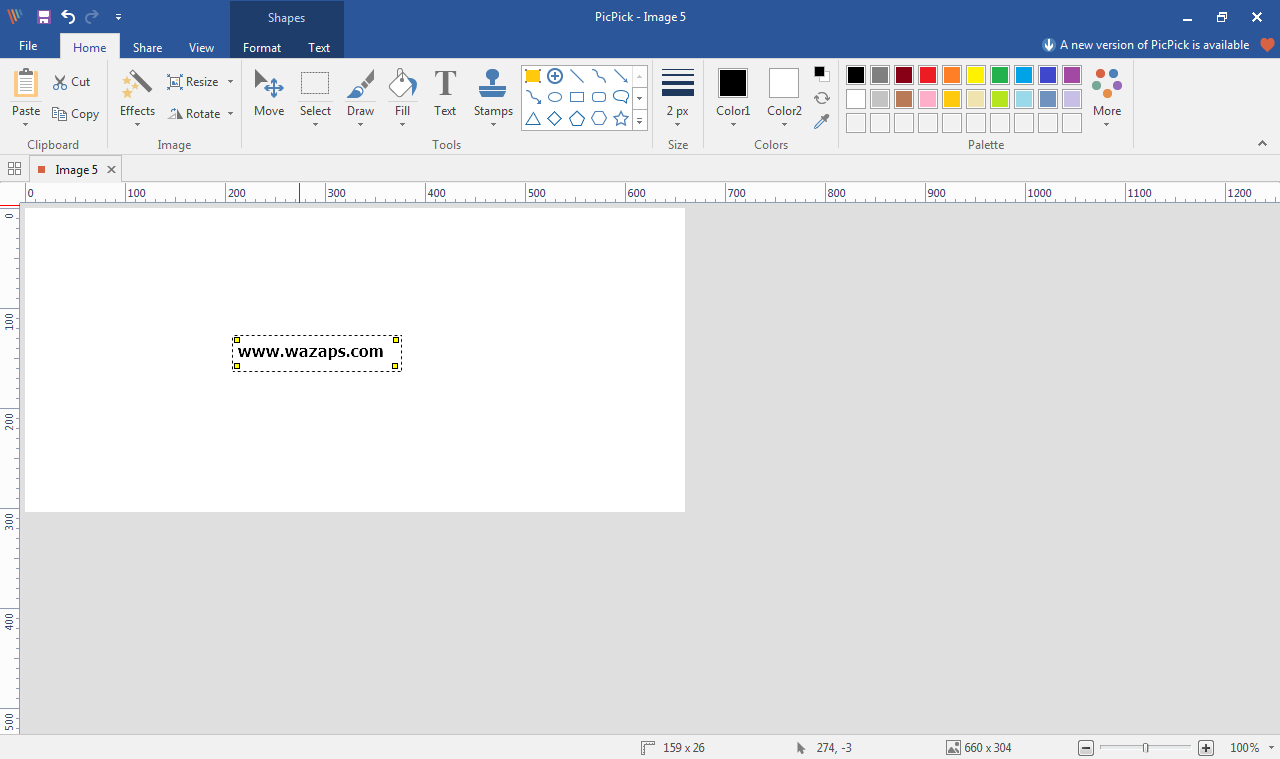The height and width of the screenshot is (759, 1280).
Task: Pick the pentagon shape
Action: pyautogui.click(x=577, y=119)
